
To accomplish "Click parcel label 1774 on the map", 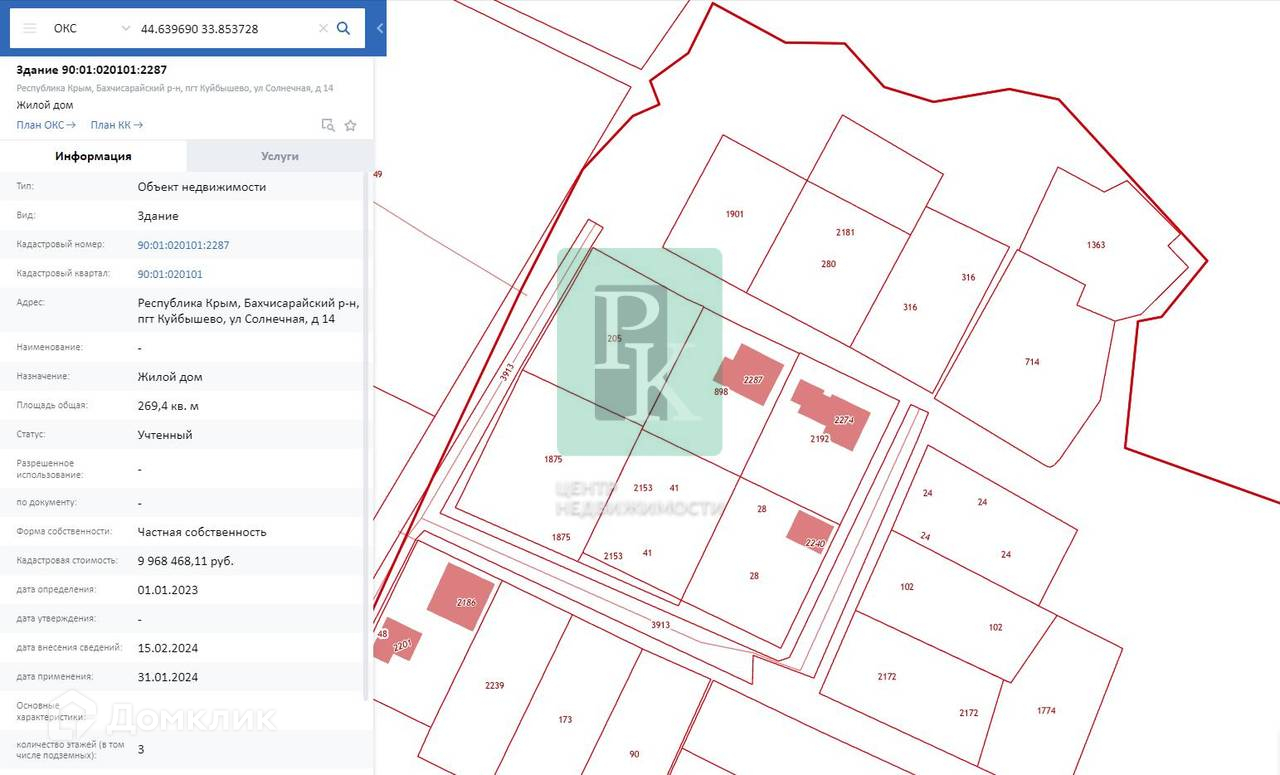I will point(1046,711).
